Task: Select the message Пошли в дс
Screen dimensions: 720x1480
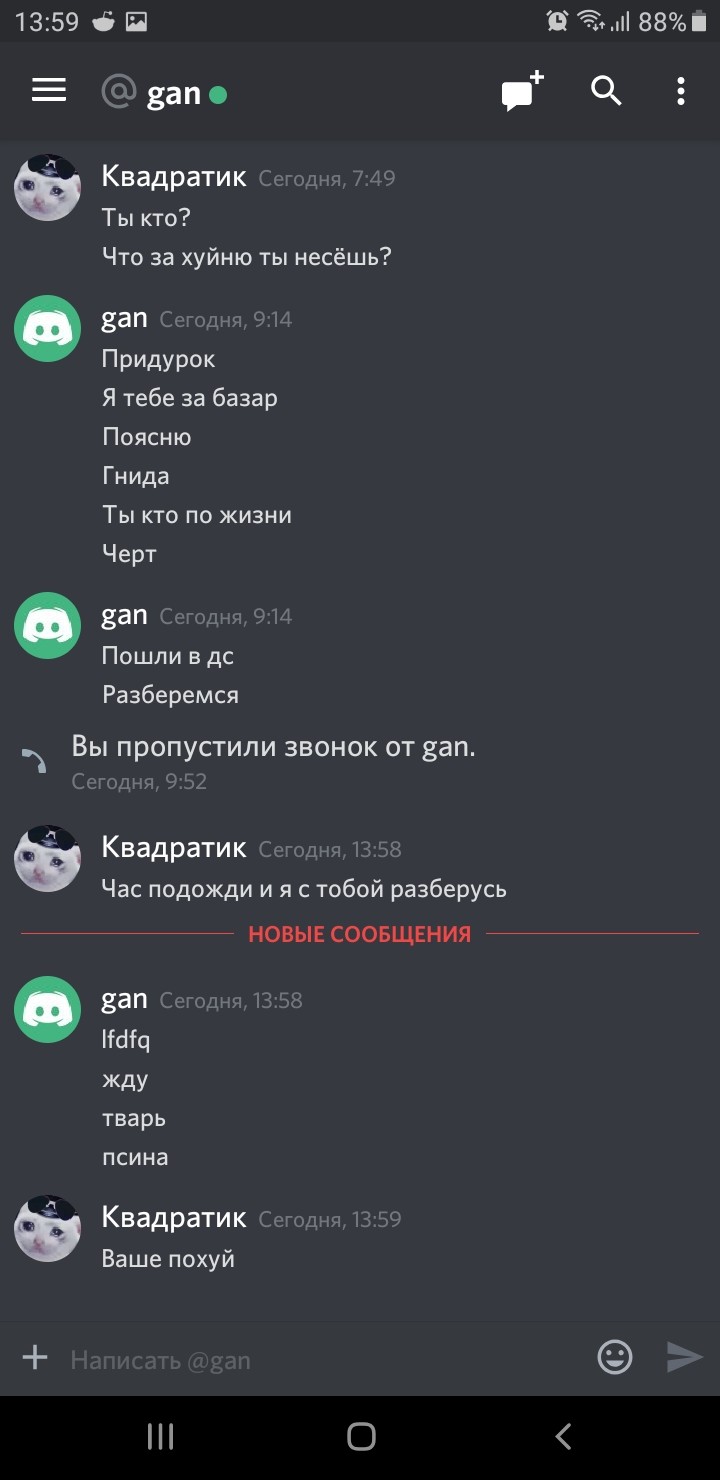Action: click(168, 656)
